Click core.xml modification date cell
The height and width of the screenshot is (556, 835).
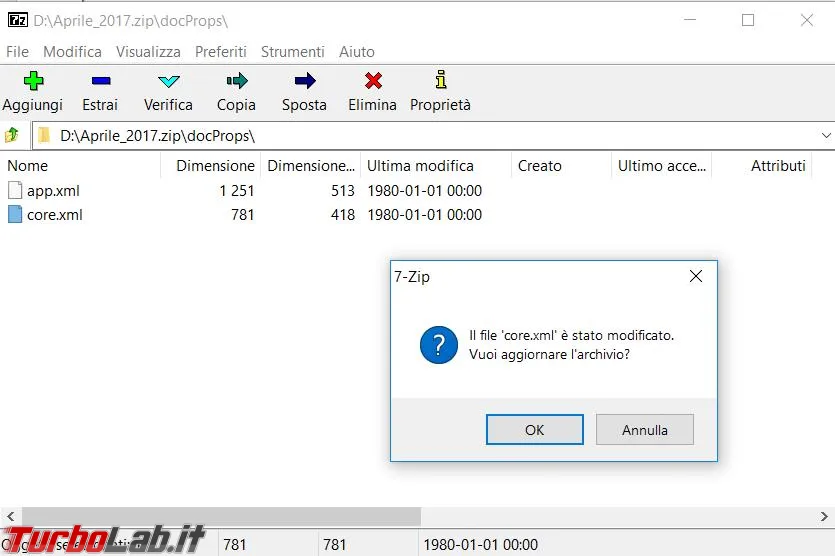424,215
